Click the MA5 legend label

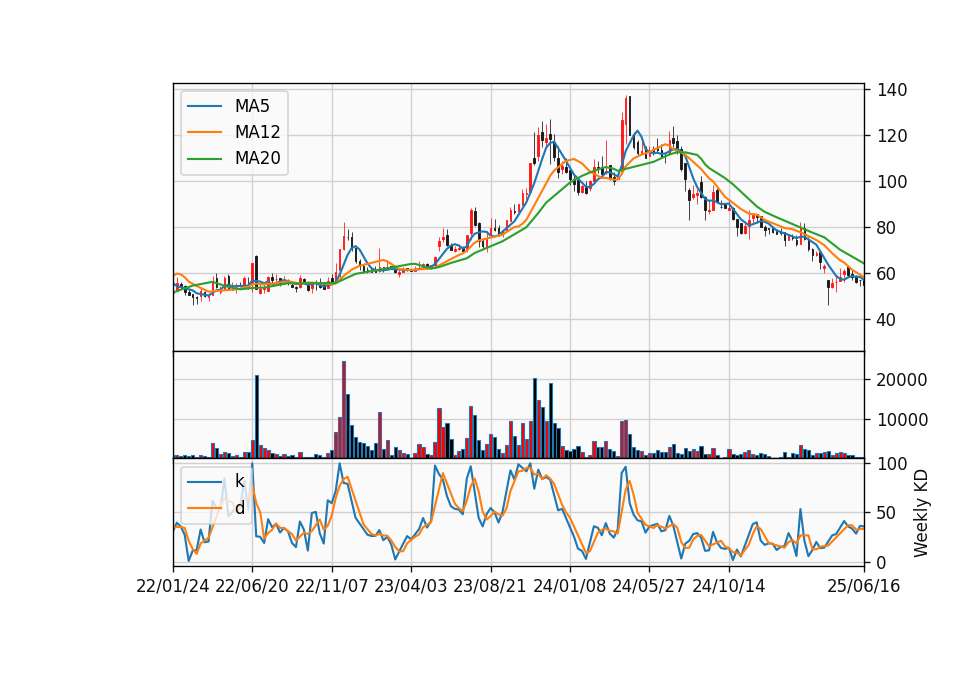[252, 106]
